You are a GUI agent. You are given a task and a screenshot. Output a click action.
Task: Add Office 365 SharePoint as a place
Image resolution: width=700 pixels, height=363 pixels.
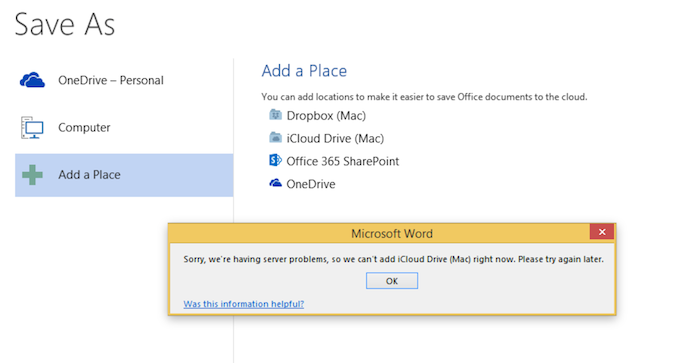342,161
